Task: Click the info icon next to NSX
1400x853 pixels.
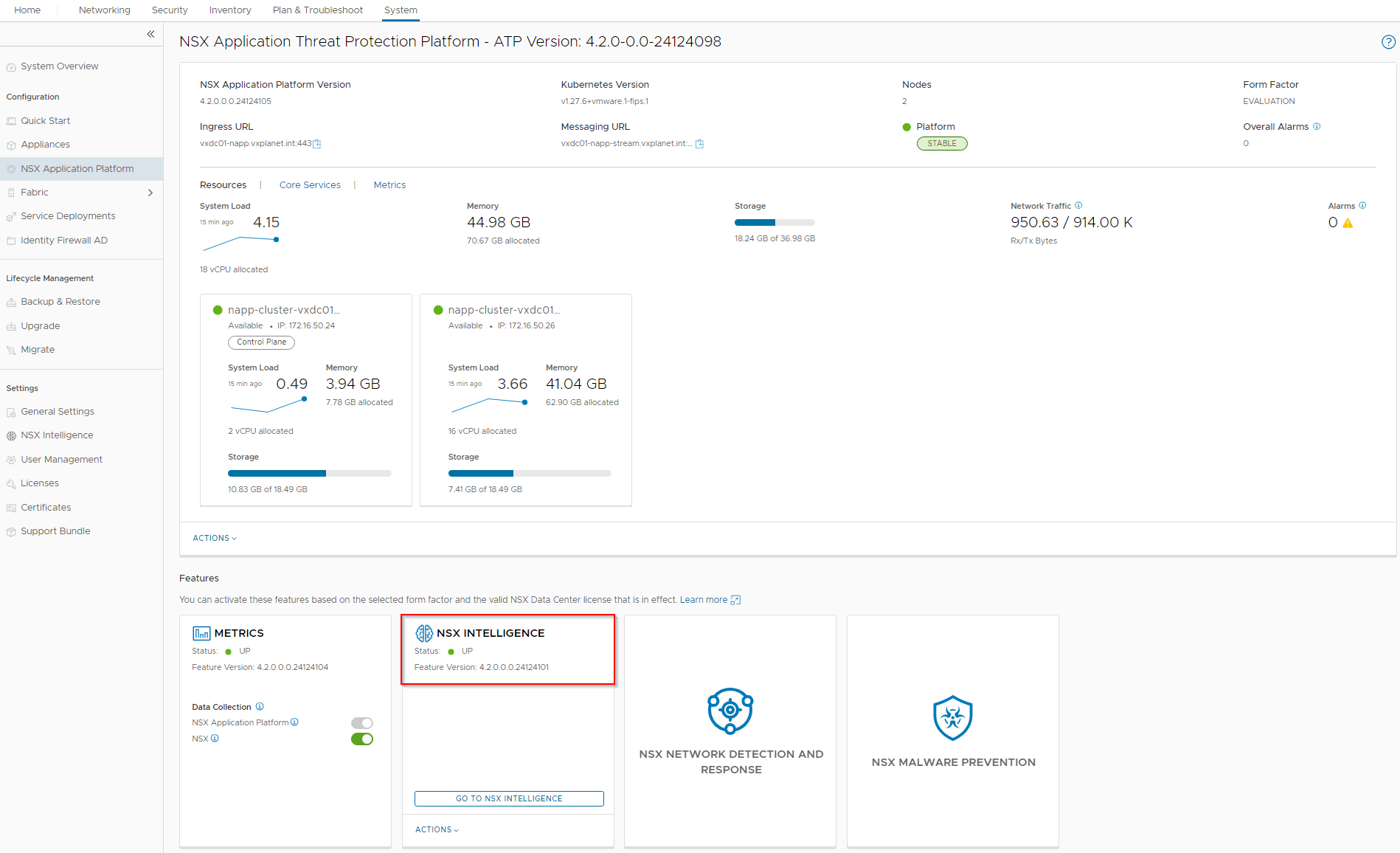Action: [x=215, y=738]
